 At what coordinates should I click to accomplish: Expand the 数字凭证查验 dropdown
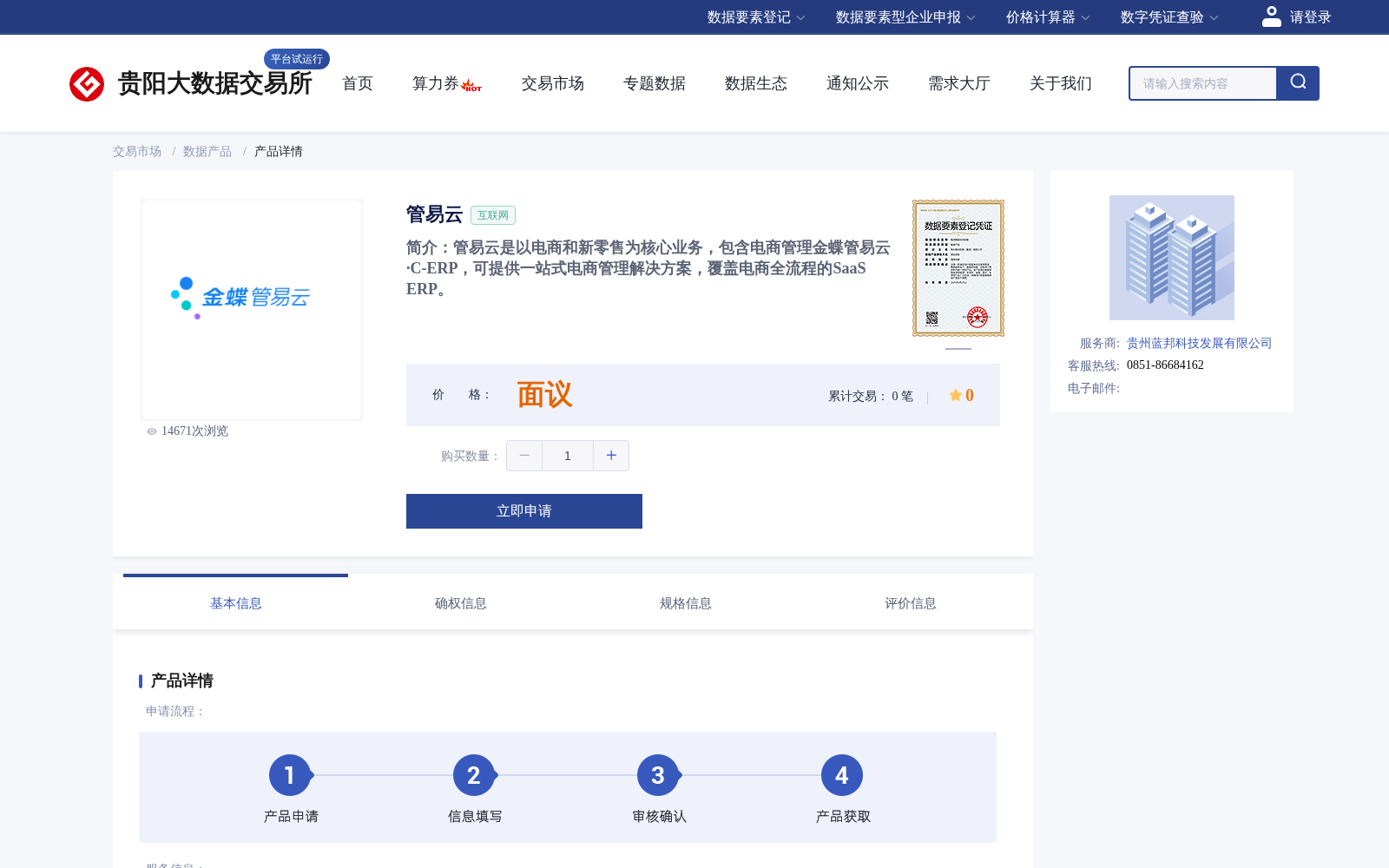tap(1169, 17)
